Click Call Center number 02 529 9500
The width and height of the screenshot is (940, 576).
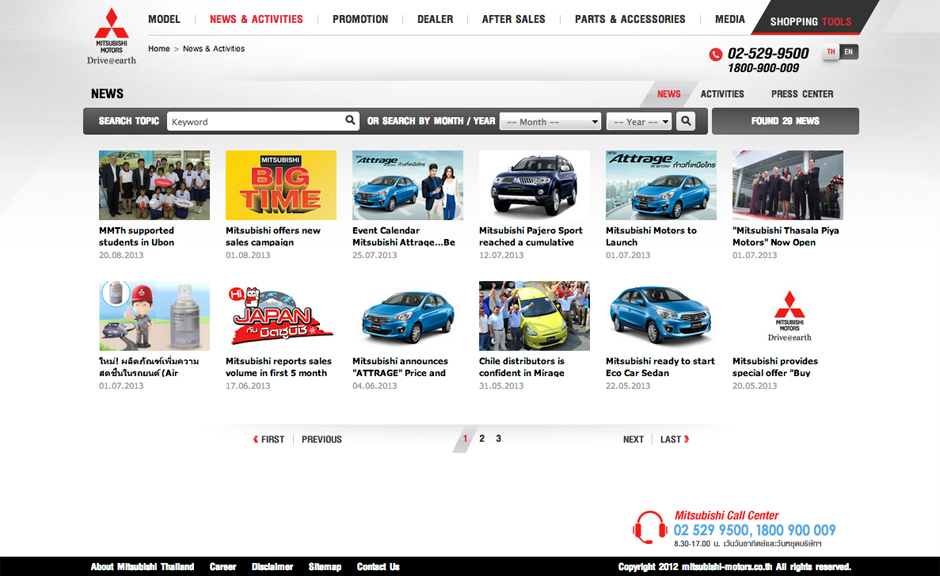pyautogui.click(x=711, y=530)
